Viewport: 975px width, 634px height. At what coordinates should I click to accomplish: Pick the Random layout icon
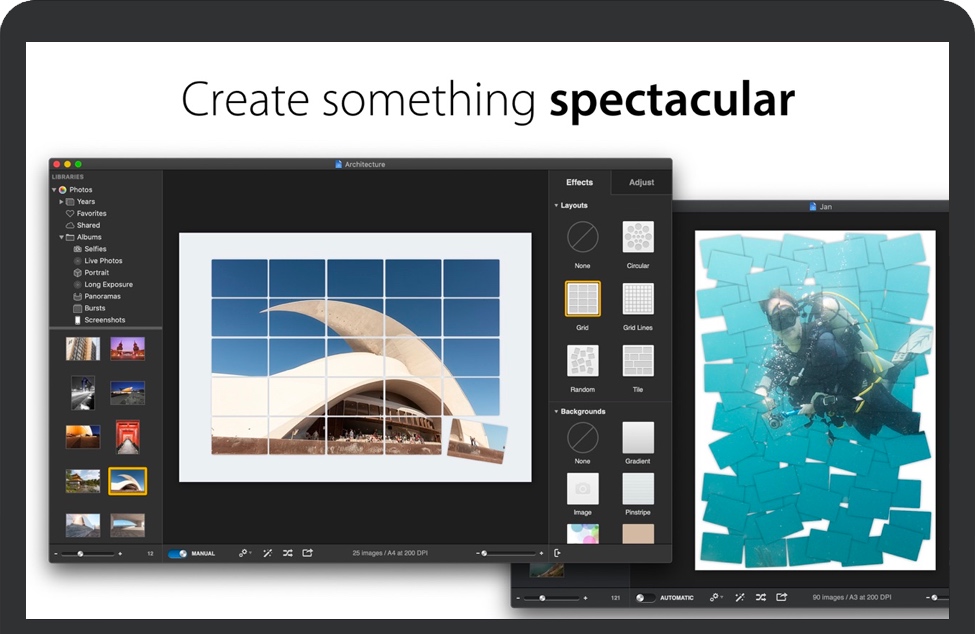click(x=582, y=360)
